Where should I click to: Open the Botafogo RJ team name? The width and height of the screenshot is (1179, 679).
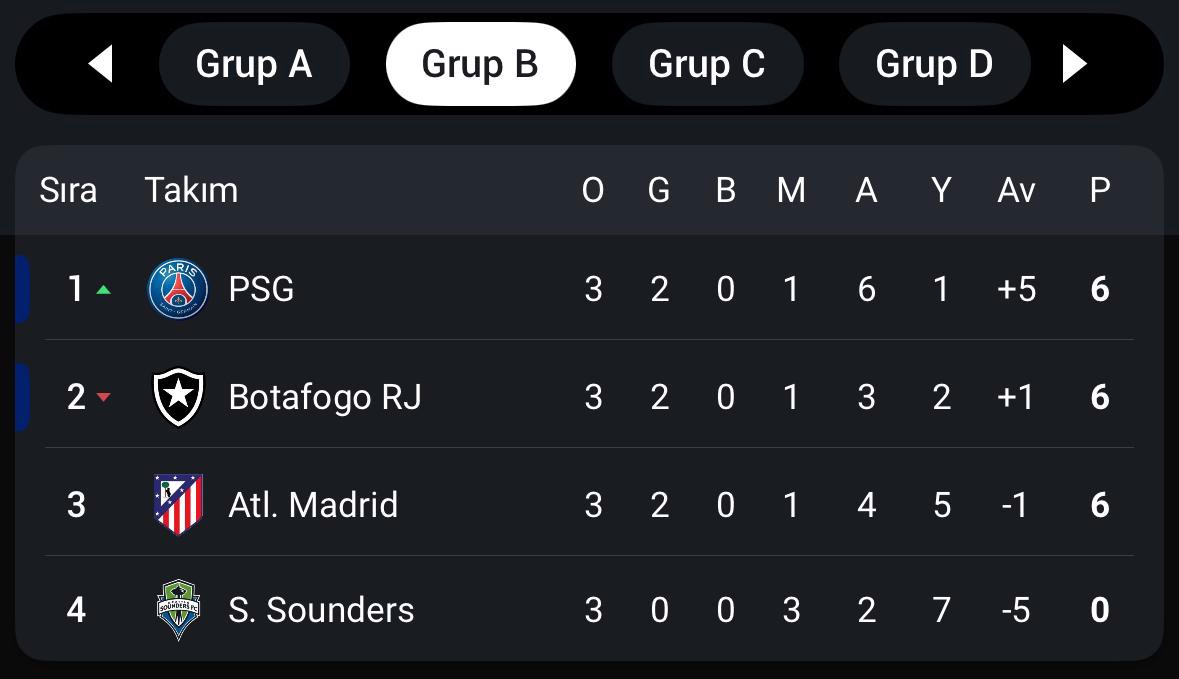click(x=325, y=398)
